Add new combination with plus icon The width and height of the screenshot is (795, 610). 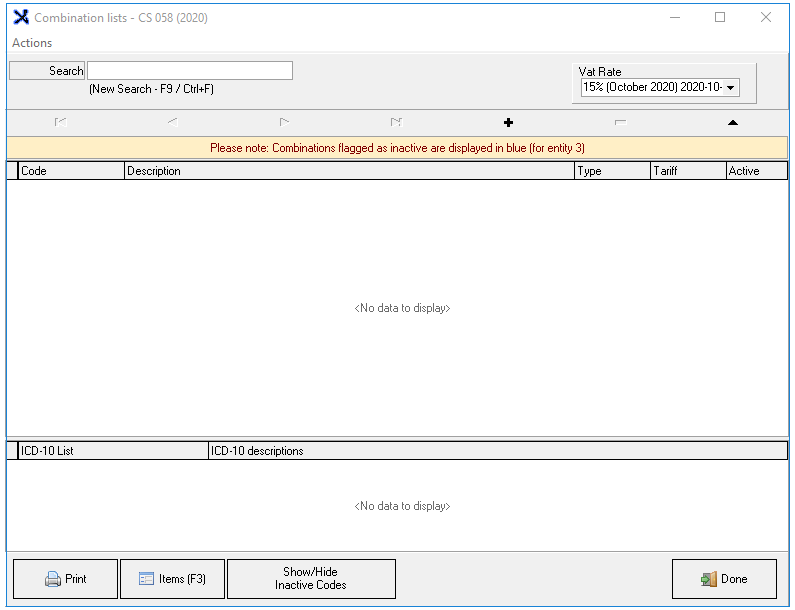click(x=509, y=122)
